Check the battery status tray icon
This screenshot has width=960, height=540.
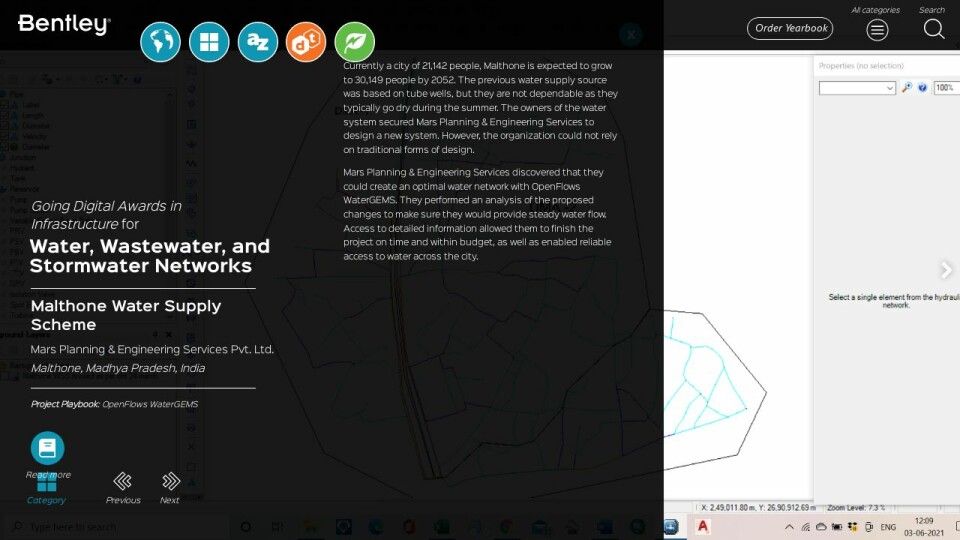pyautogui.click(x=836, y=527)
